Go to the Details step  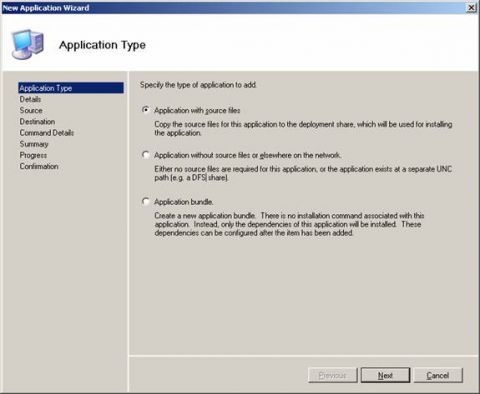[30, 99]
